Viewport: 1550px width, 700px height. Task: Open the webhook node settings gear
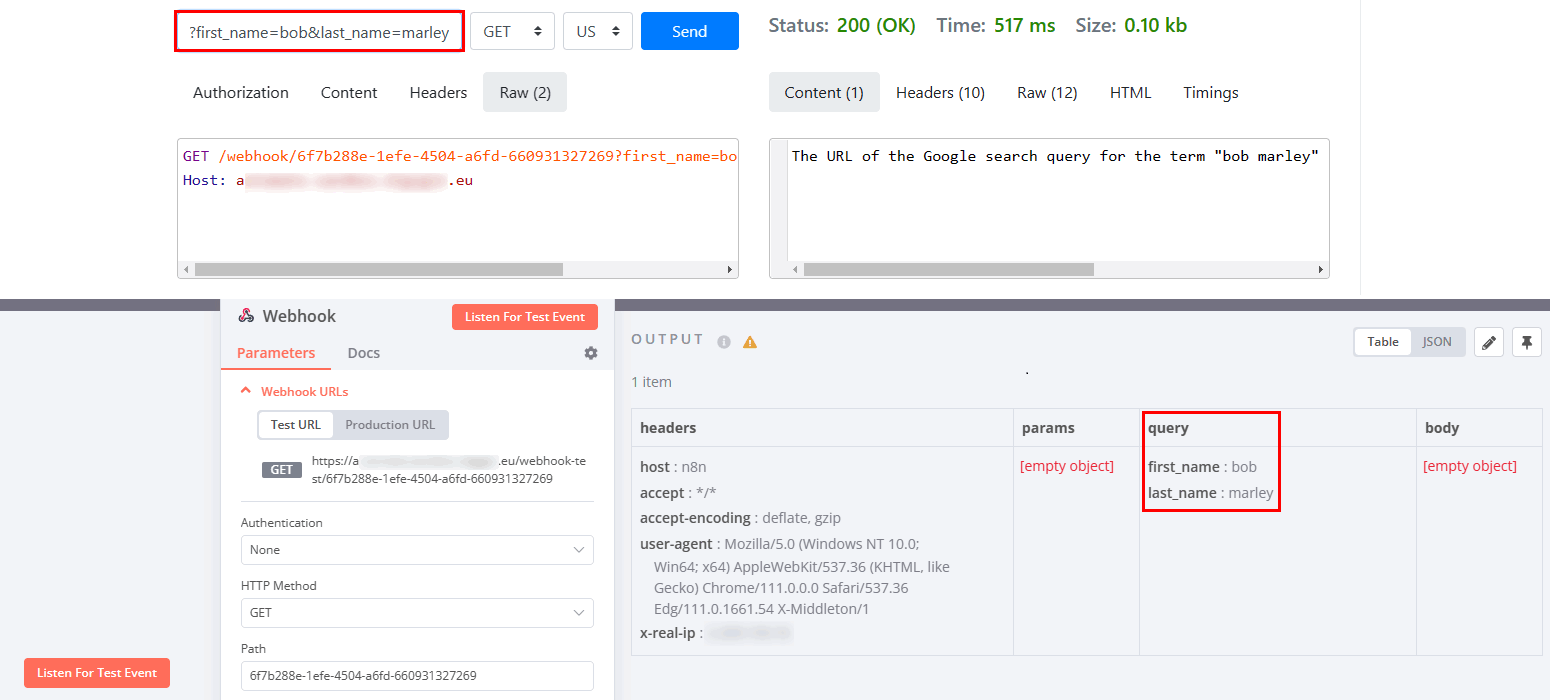pyautogui.click(x=590, y=353)
